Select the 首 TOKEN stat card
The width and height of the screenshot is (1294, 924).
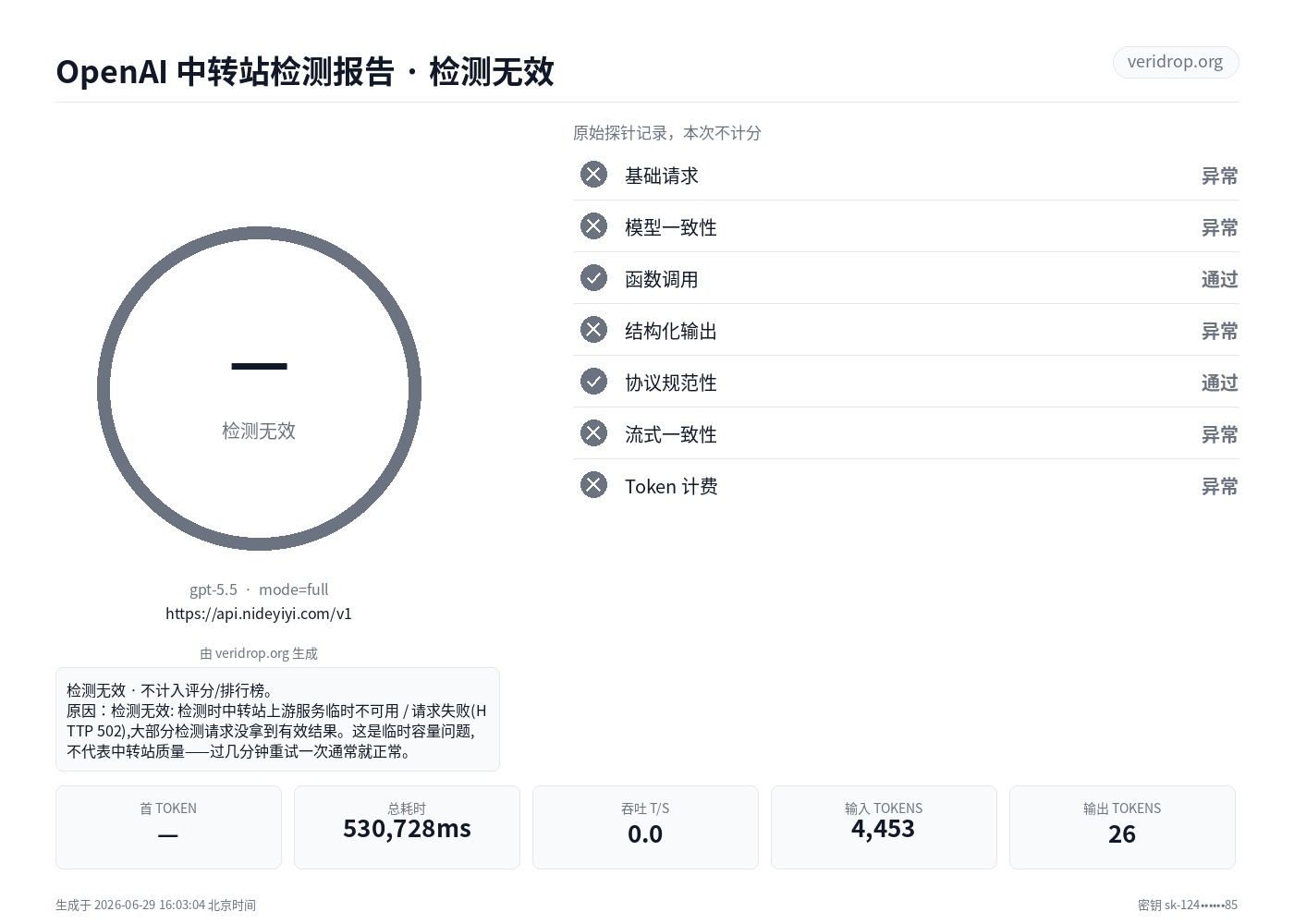(x=168, y=827)
